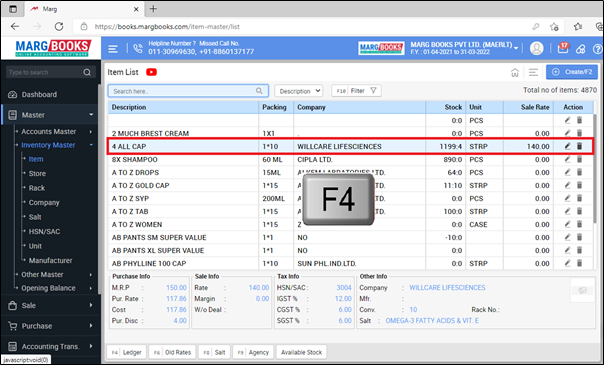Click the hamburger menu icon in header
Image resolution: width=604 pixels, height=365 pixels.
(113, 49)
